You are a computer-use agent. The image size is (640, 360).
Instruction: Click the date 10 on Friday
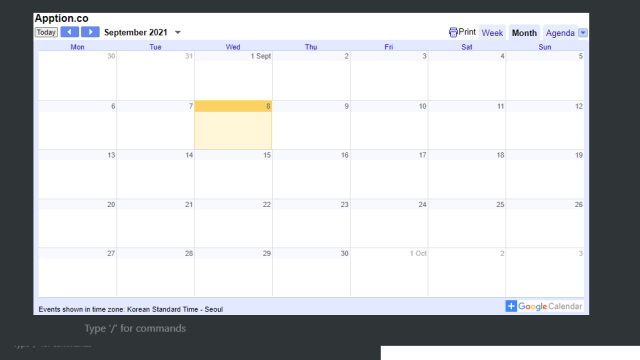(x=422, y=106)
